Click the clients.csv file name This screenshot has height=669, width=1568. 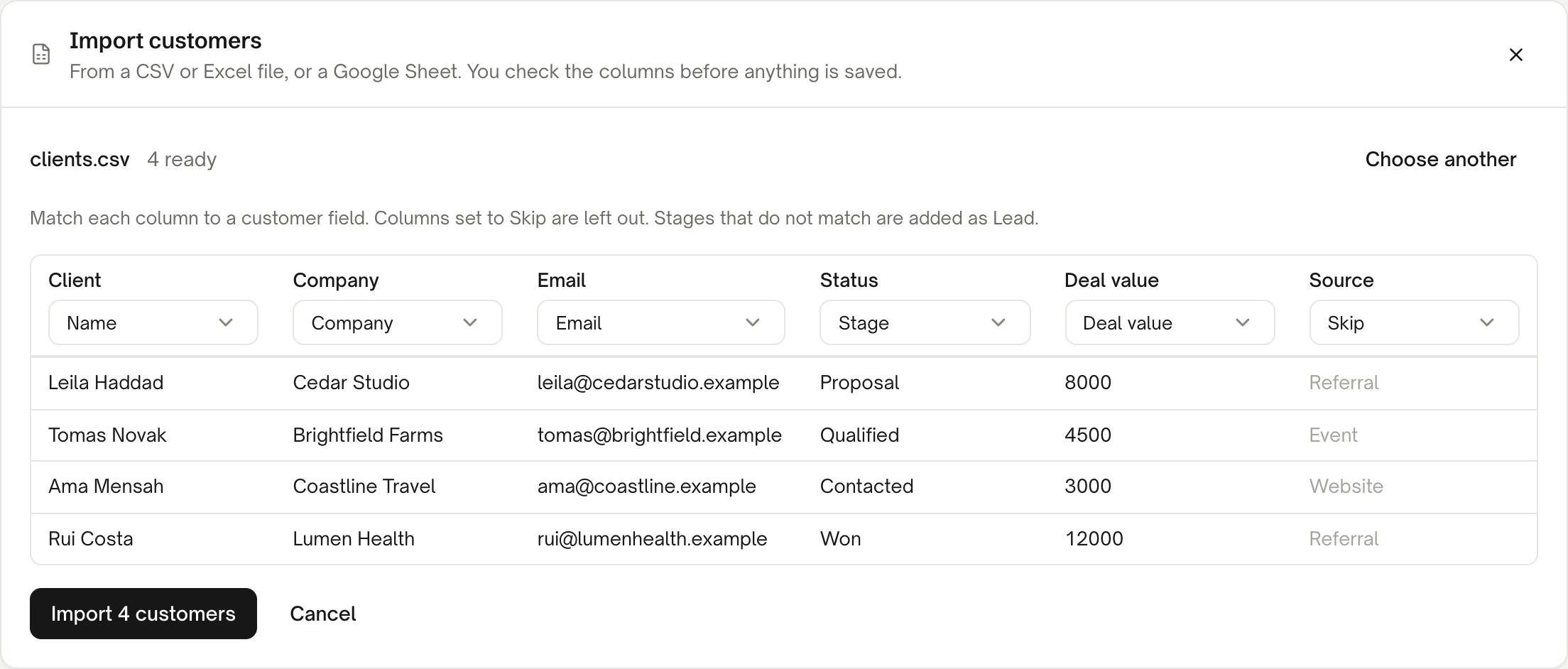[80, 159]
